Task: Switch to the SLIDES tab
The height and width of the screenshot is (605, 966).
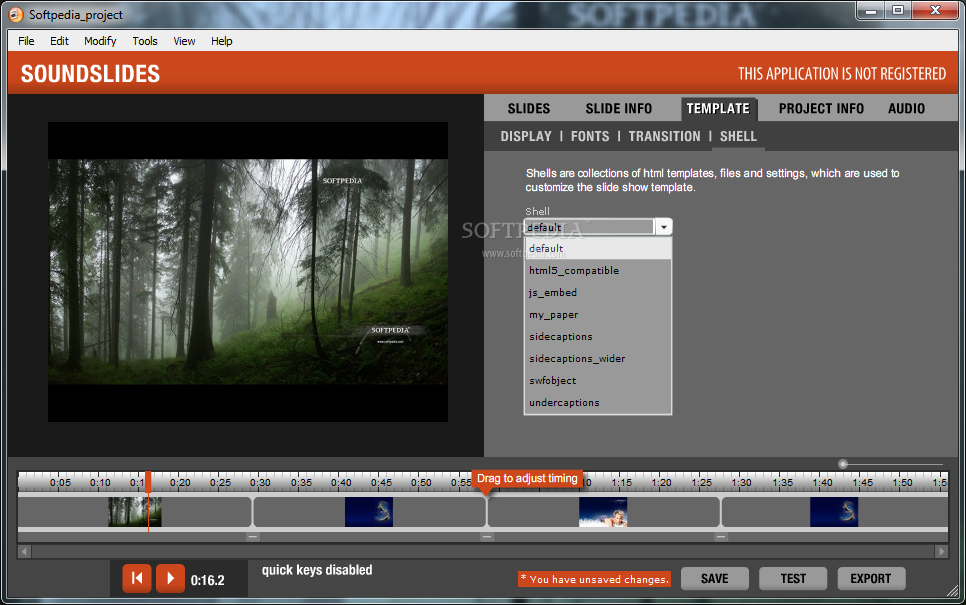Action: point(529,108)
